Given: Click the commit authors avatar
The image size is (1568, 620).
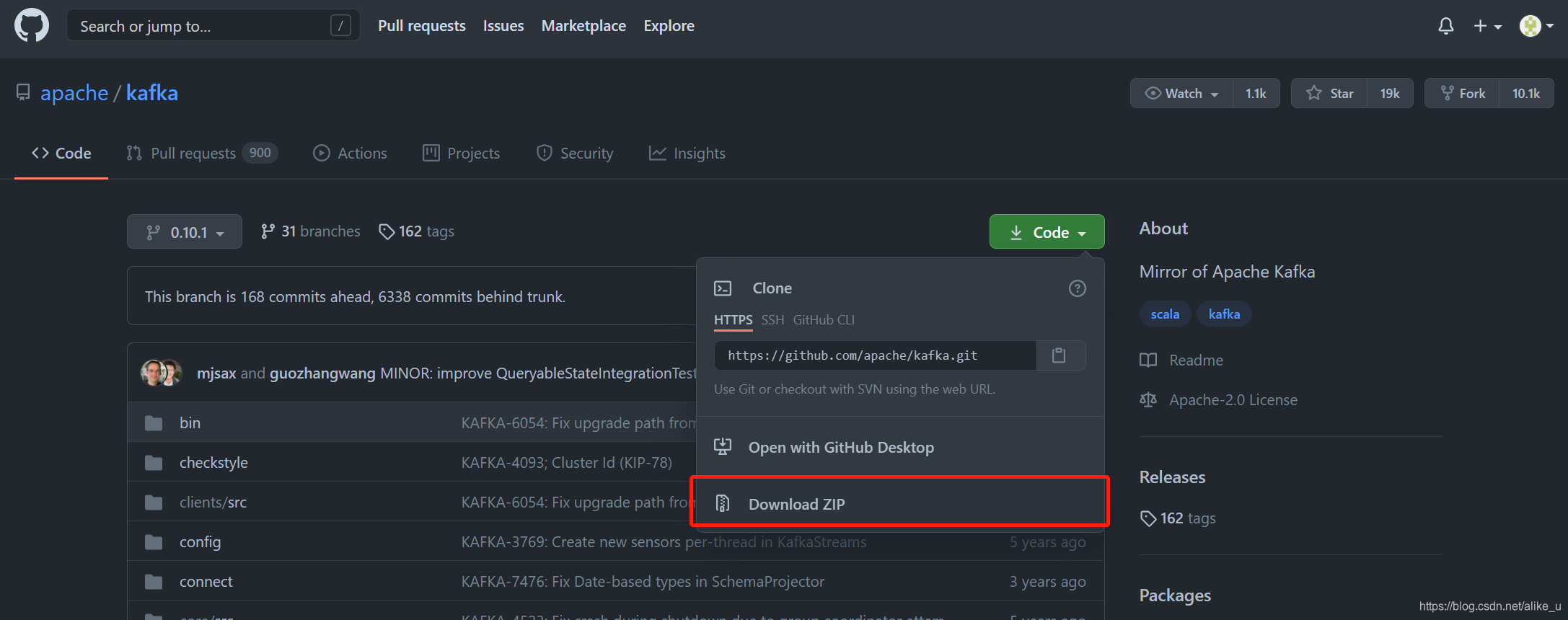Looking at the screenshot, I should tap(161, 373).
